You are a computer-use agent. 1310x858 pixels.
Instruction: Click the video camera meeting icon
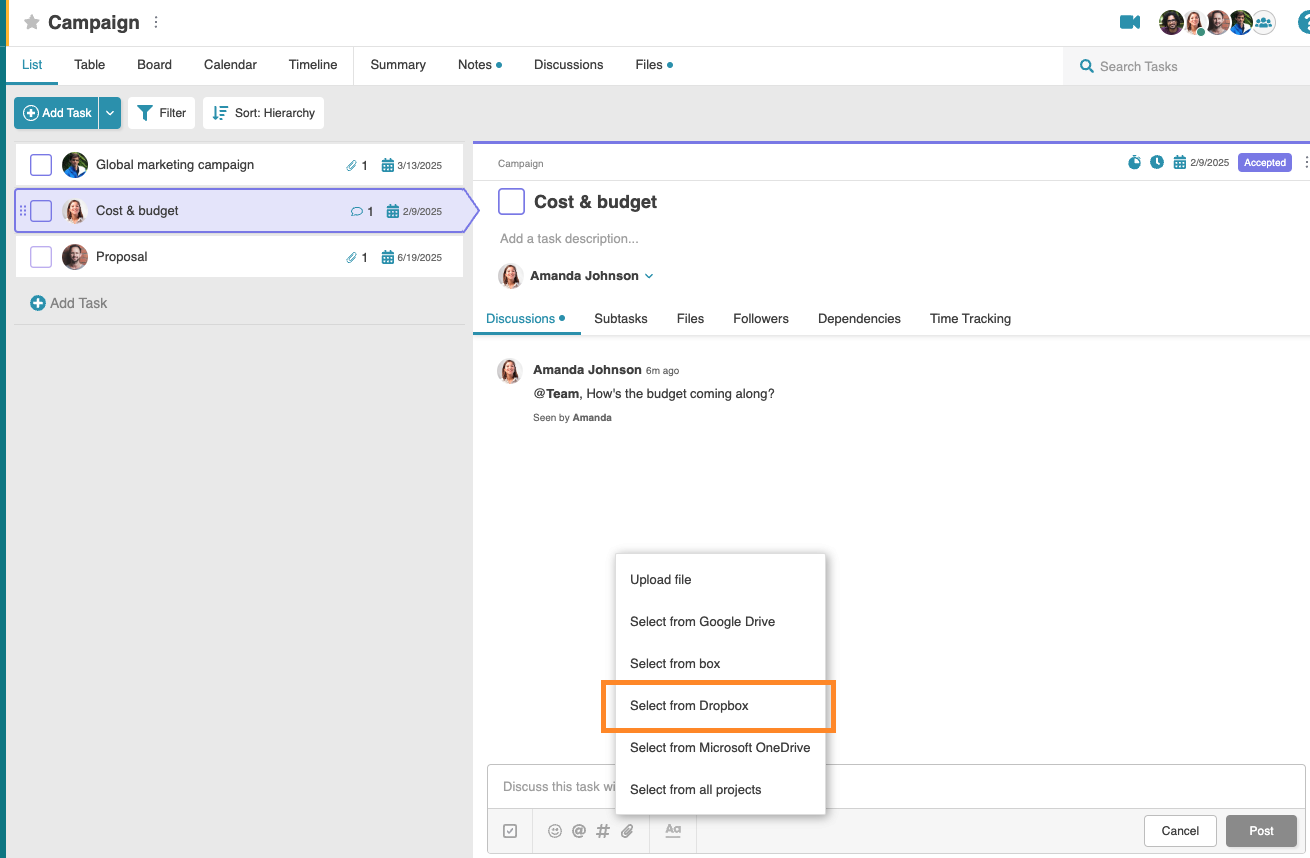click(x=1129, y=23)
